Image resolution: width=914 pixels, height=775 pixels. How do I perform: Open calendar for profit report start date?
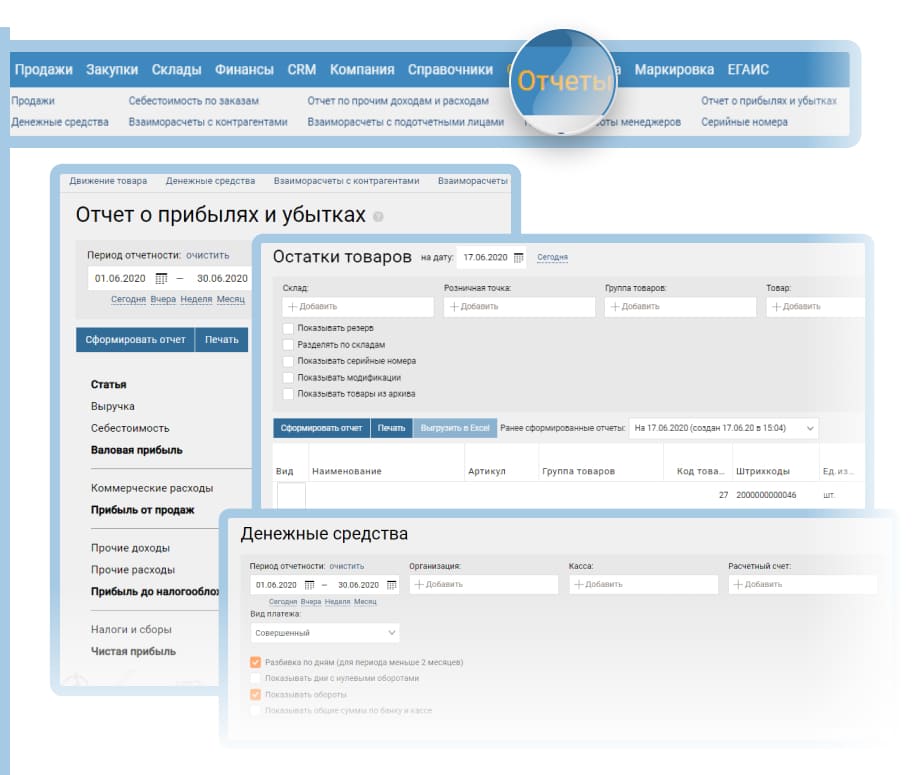coord(161,279)
